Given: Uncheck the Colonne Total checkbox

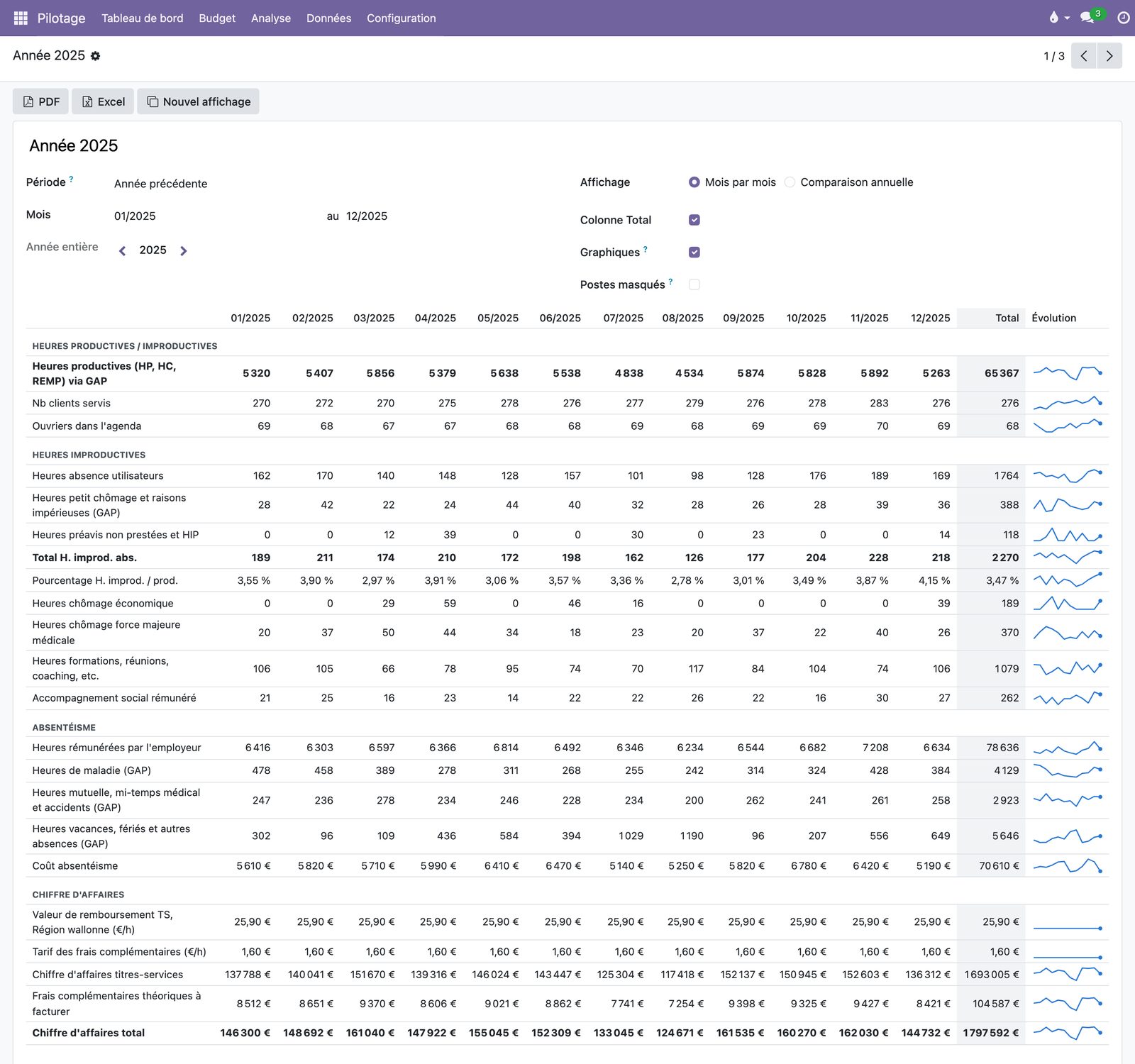Looking at the screenshot, I should pos(694,220).
